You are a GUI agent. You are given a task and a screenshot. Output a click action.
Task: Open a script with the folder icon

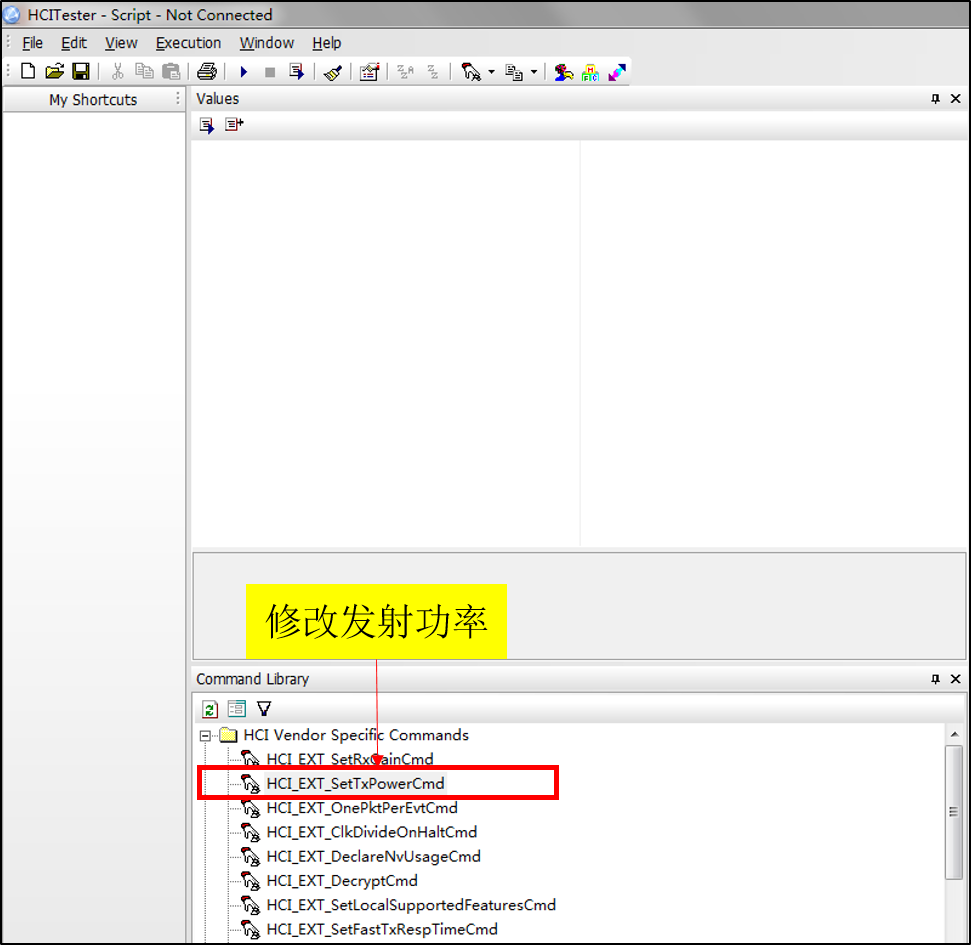point(54,72)
